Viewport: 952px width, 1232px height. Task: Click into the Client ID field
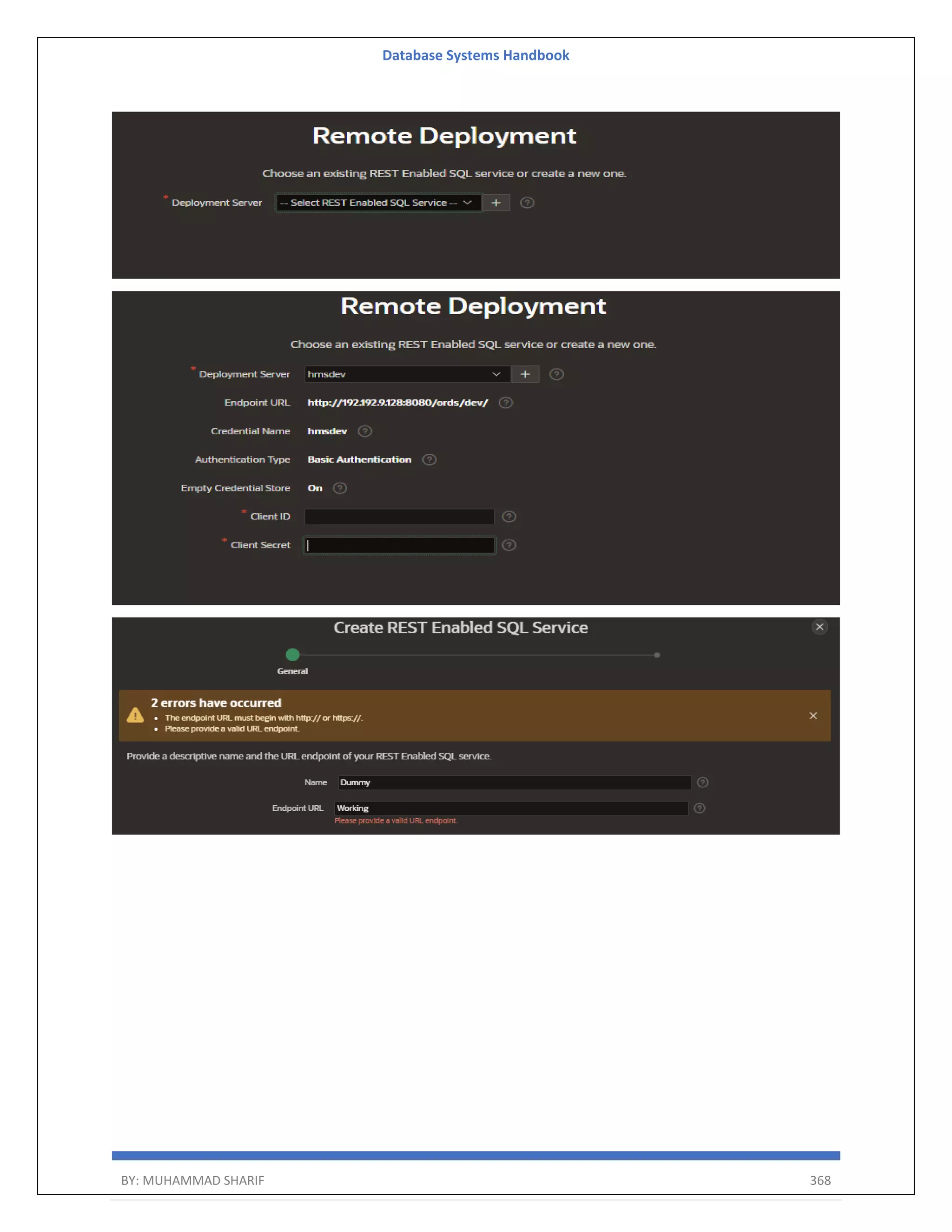pos(399,517)
